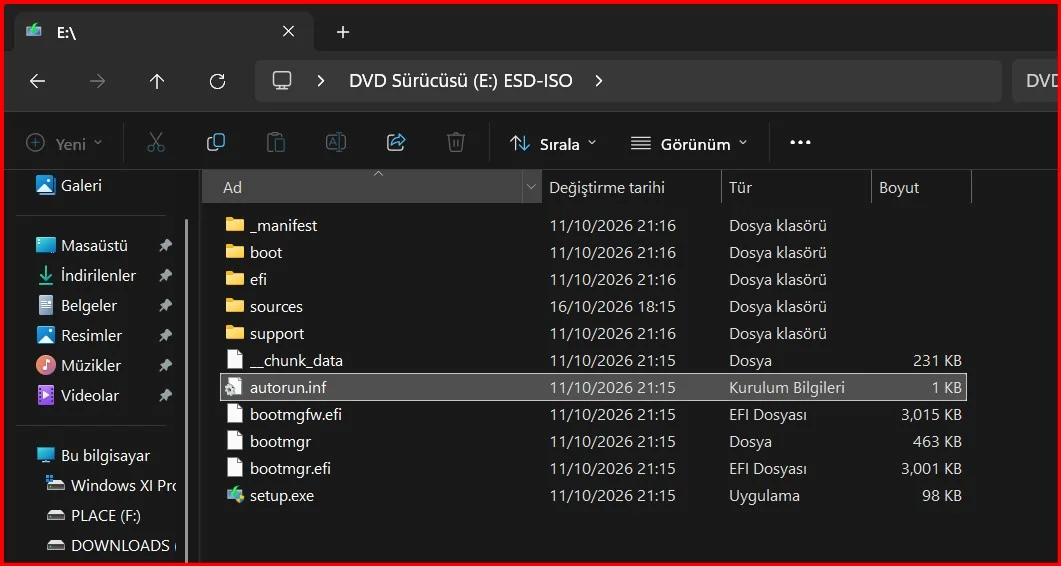The width and height of the screenshot is (1061, 566).
Task: Click the Copy icon in toolbar
Action: (216, 142)
